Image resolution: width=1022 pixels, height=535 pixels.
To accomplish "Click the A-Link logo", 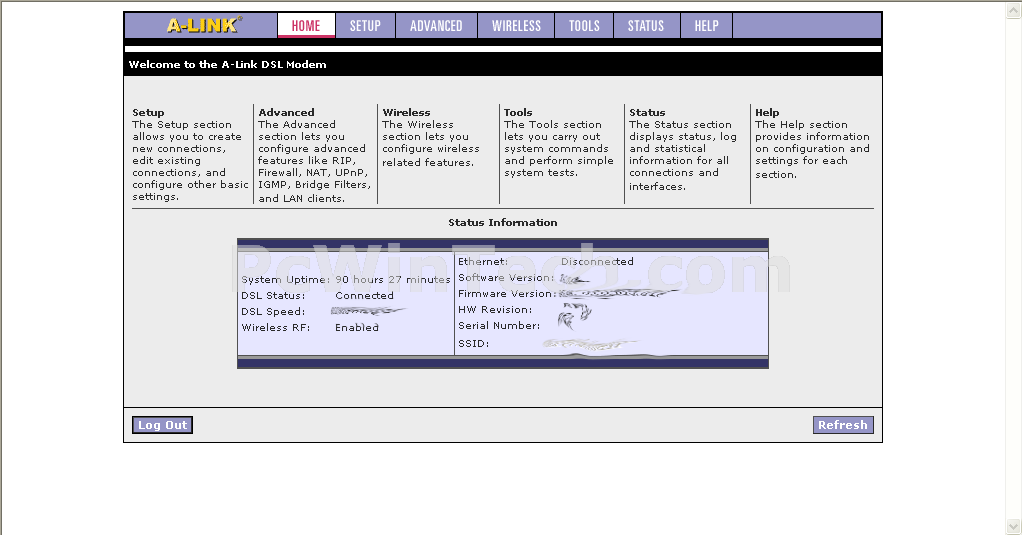I will tap(204, 25).
